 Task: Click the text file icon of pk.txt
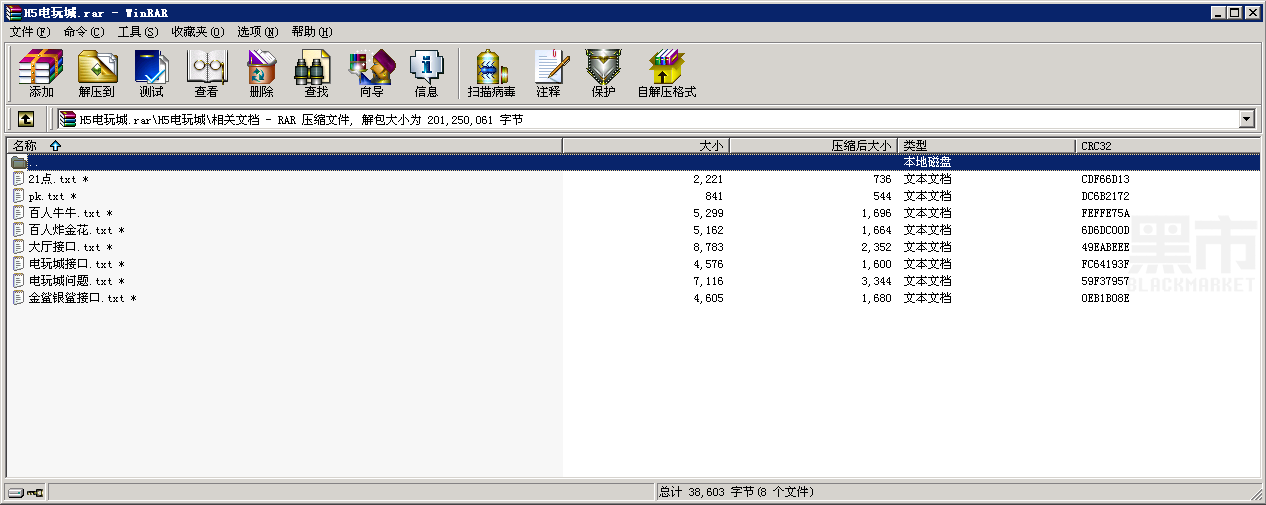[x=19, y=196]
